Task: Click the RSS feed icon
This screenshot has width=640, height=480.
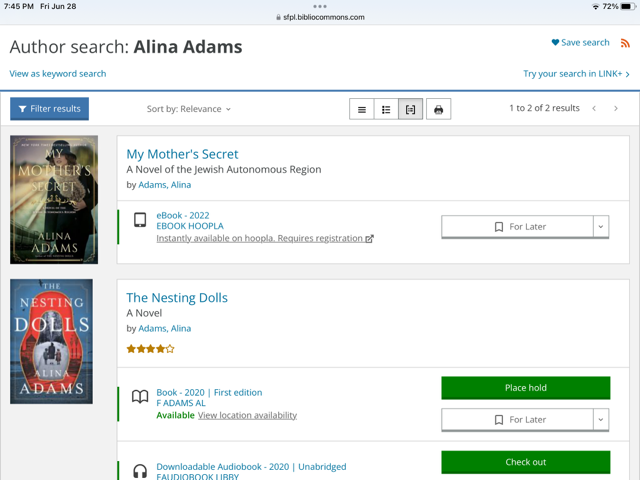Action: click(625, 43)
